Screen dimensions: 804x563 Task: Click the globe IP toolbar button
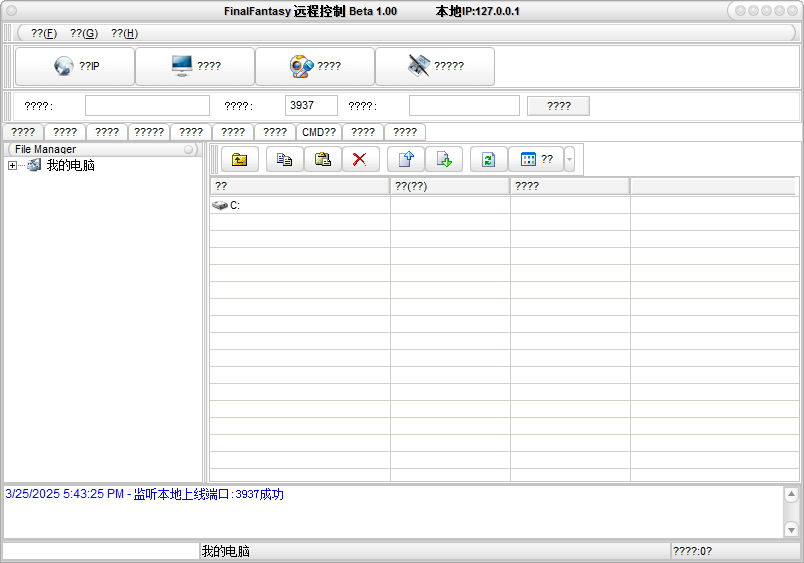[75, 66]
